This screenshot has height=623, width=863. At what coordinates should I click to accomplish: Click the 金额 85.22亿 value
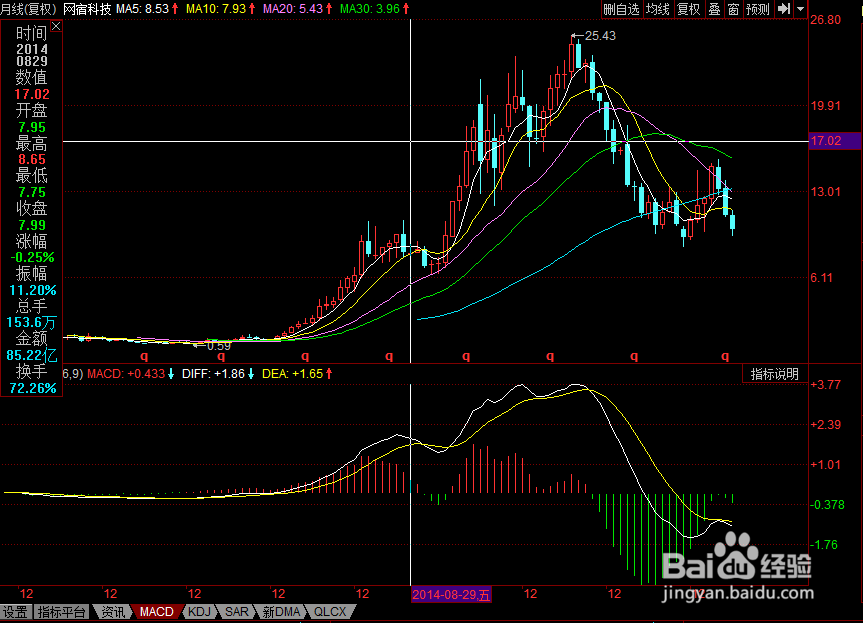(32, 355)
